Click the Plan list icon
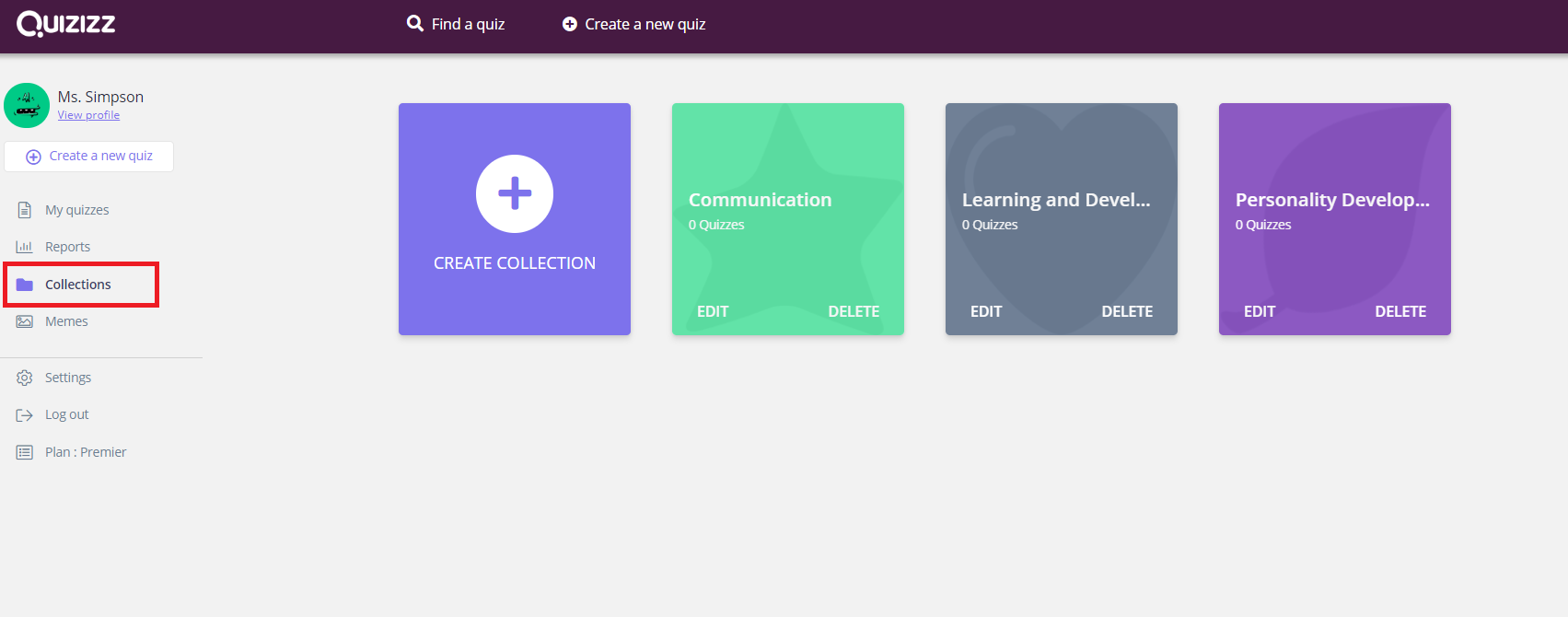1568x617 pixels. click(25, 452)
